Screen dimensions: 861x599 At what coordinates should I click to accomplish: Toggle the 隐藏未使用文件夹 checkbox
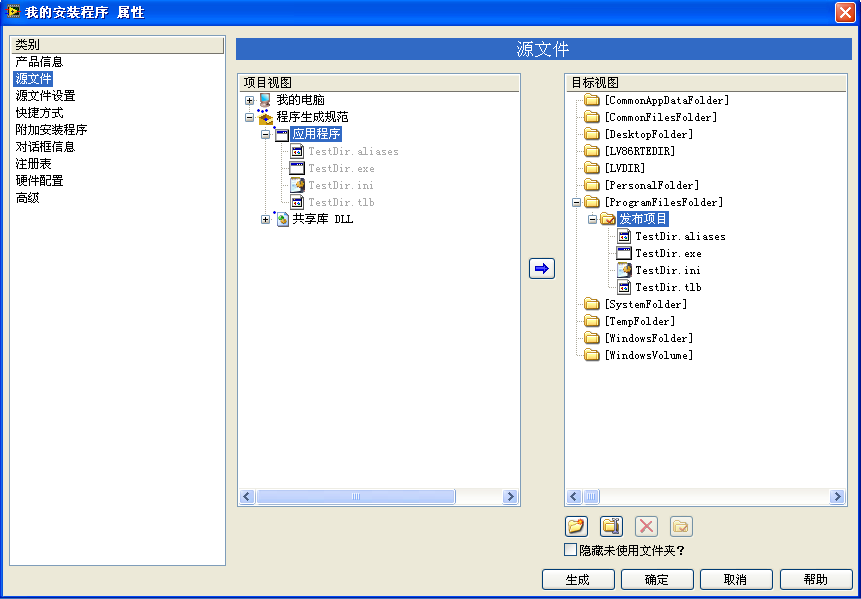coord(571,550)
